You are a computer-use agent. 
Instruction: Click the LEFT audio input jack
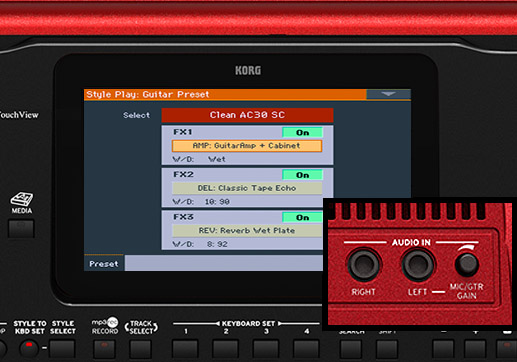pos(417,265)
